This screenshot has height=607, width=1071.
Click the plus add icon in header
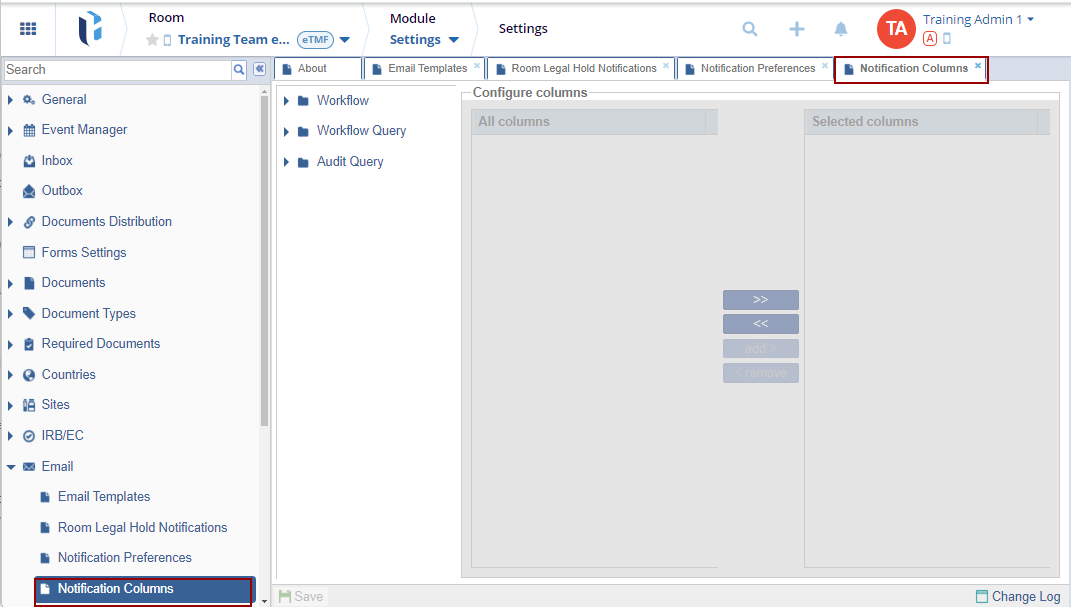796,29
